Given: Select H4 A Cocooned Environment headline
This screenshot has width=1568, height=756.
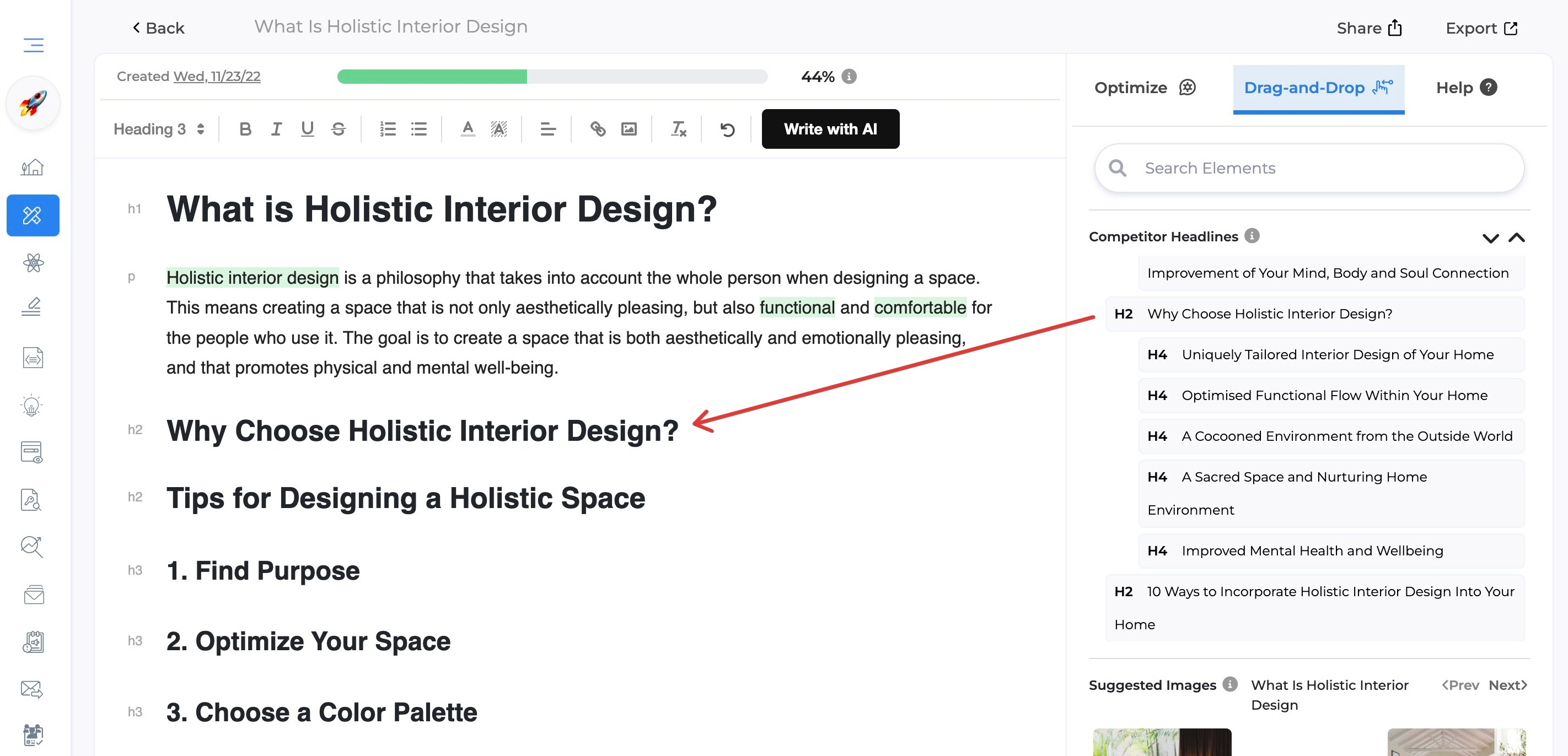Looking at the screenshot, I should tap(1331, 436).
